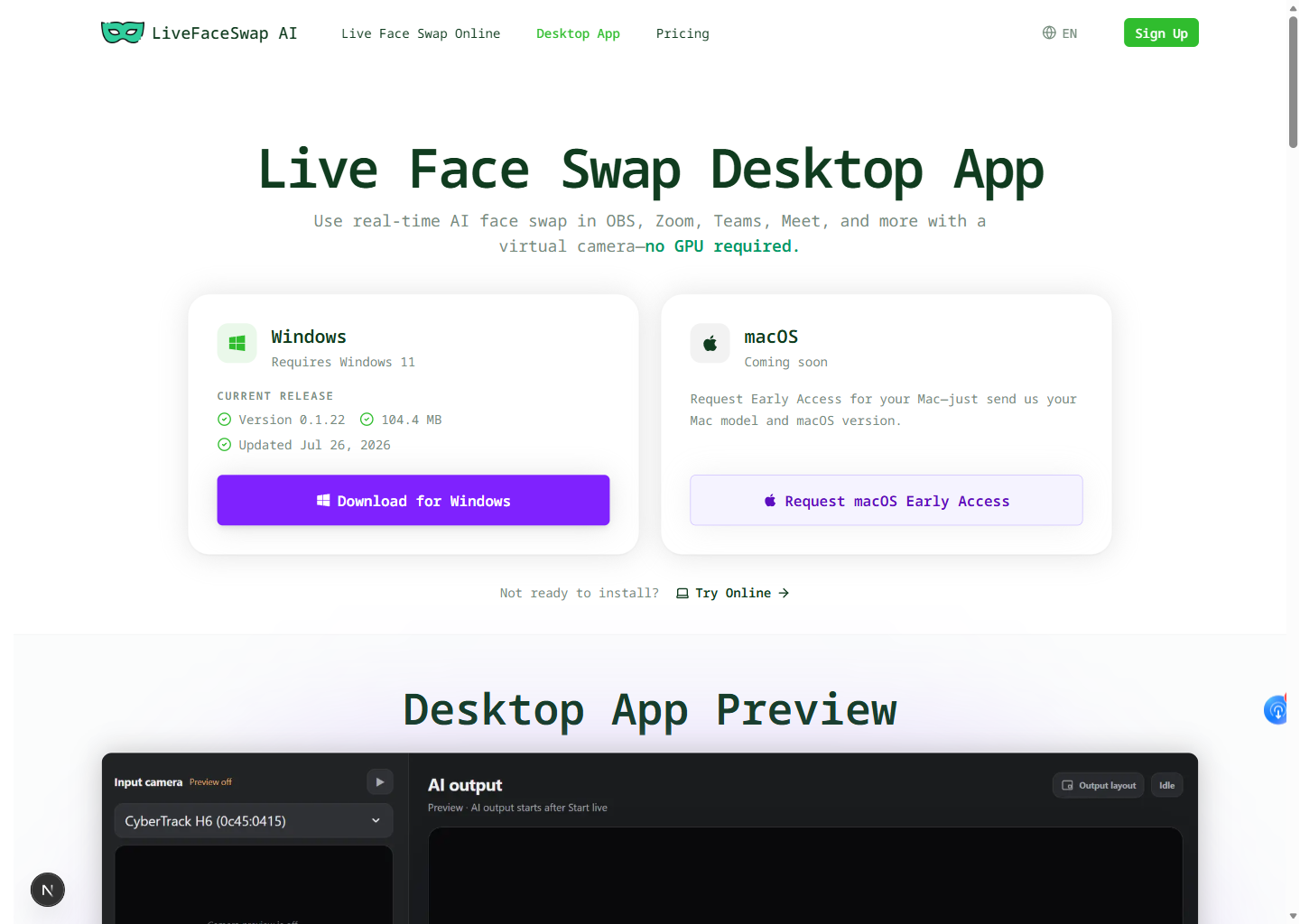Click the blue floating accessibility icon
Screen dimensions: 1300x924
1276,710
